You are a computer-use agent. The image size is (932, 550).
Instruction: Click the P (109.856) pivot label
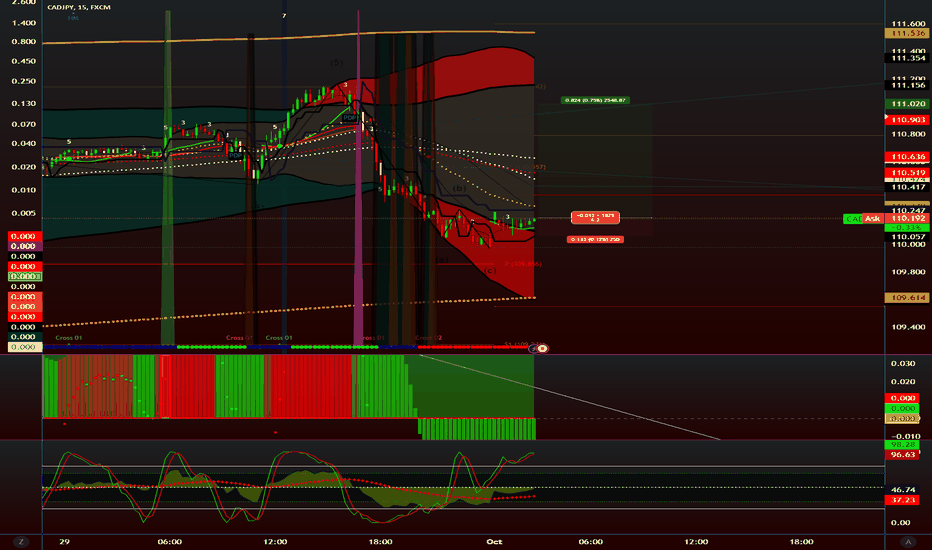[x=522, y=264]
